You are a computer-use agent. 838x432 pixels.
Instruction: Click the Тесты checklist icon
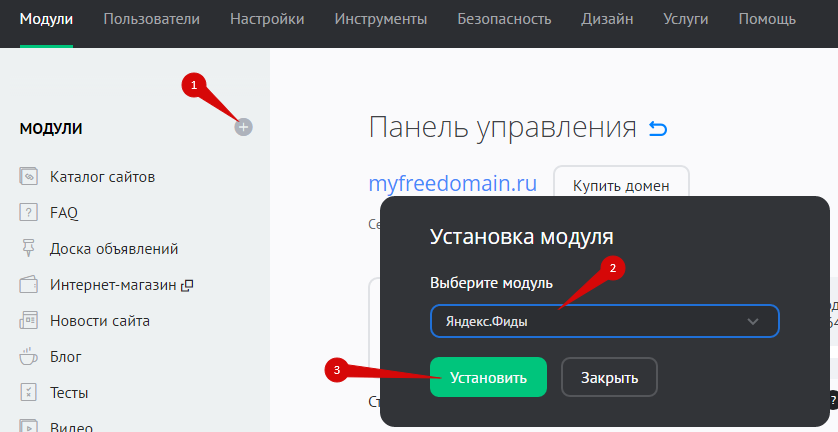pos(28,392)
